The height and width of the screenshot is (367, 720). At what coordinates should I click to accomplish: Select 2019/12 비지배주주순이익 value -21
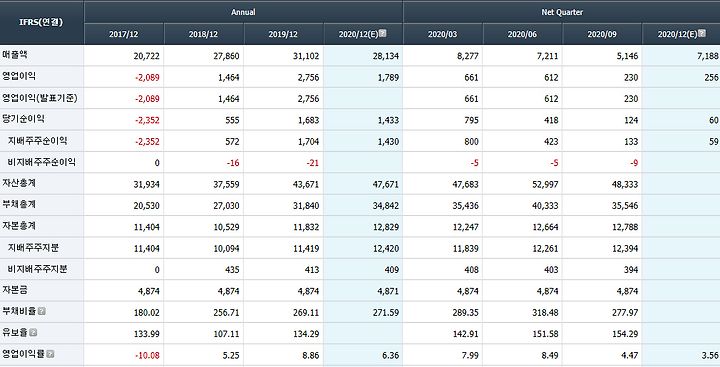tap(313, 163)
